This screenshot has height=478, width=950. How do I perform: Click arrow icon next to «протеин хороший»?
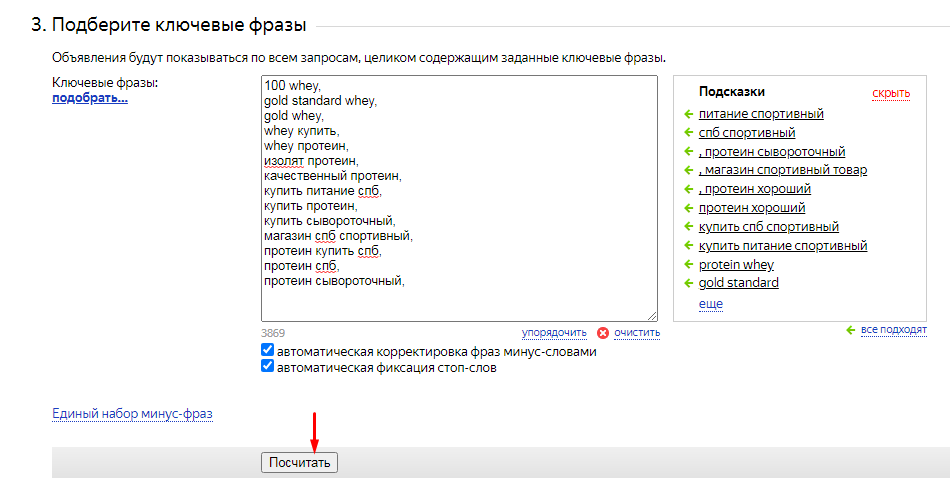coord(688,208)
